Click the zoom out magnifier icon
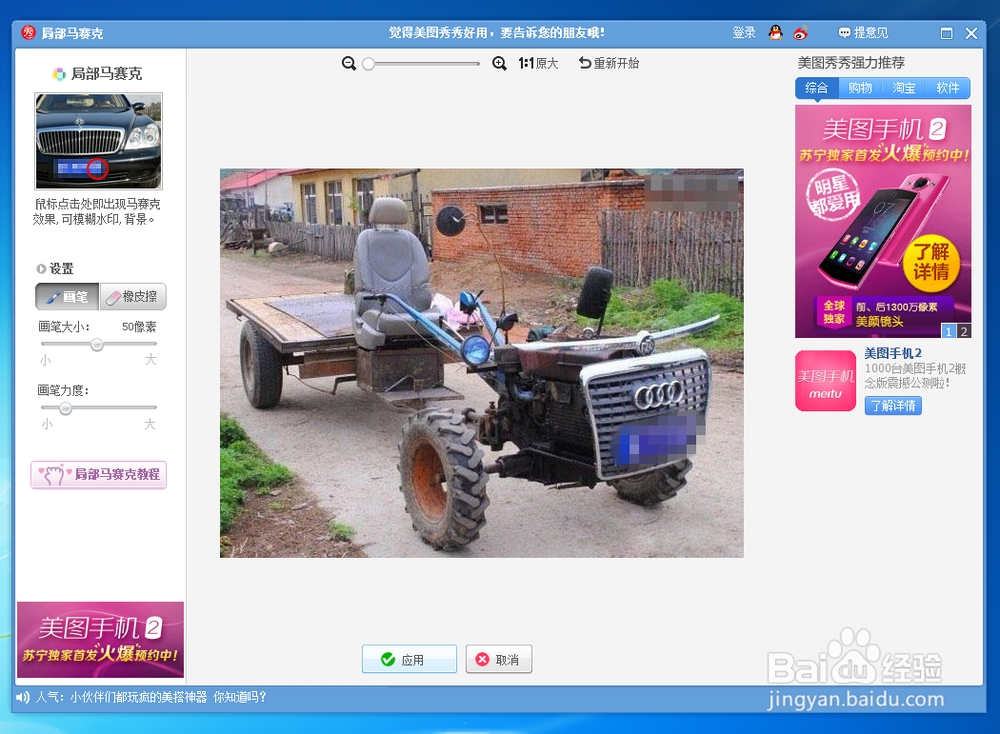Image resolution: width=1000 pixels, height=734 pixels. pos(349,63)
